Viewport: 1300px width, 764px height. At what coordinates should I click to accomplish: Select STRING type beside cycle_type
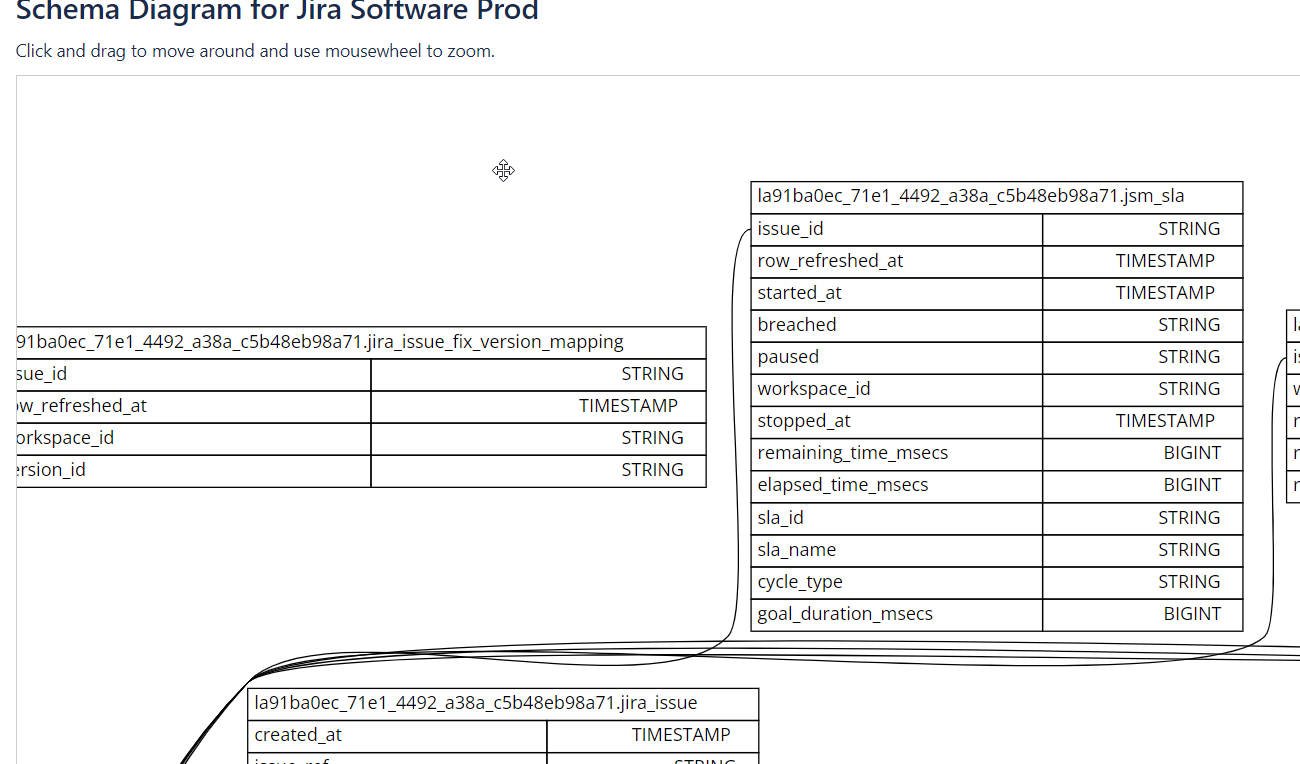pos(1189,582)
